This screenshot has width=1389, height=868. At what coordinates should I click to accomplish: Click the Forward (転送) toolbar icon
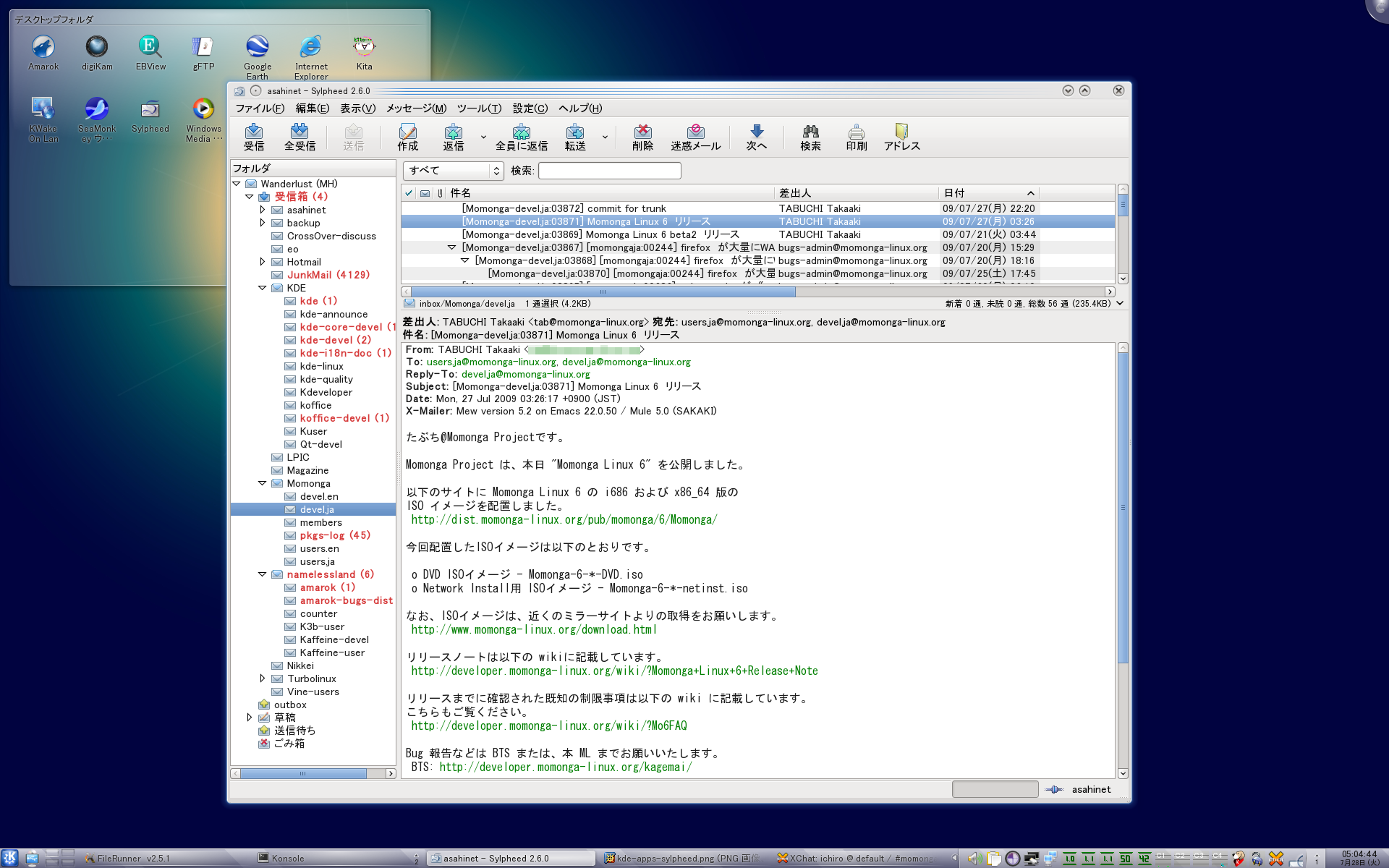point(575,137)
